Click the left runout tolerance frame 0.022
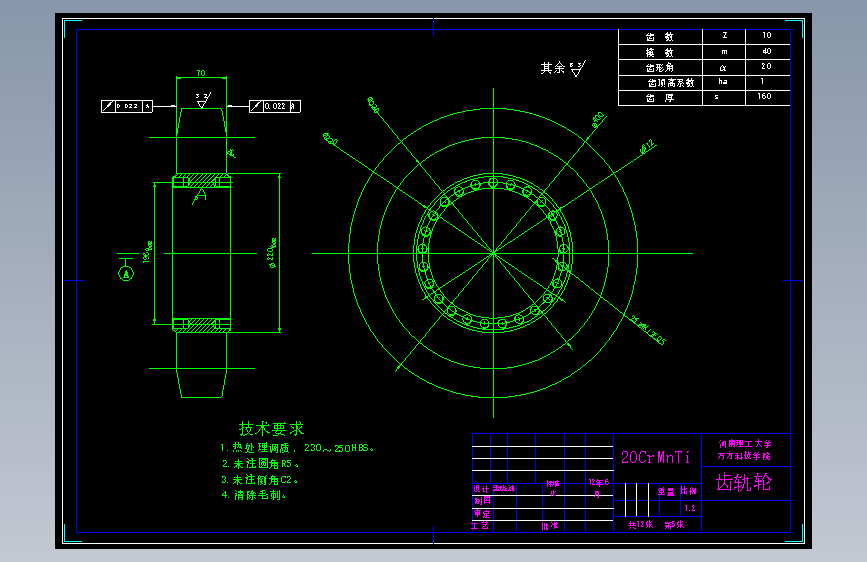This screenshot has width=867, height=562. [127, 106]
